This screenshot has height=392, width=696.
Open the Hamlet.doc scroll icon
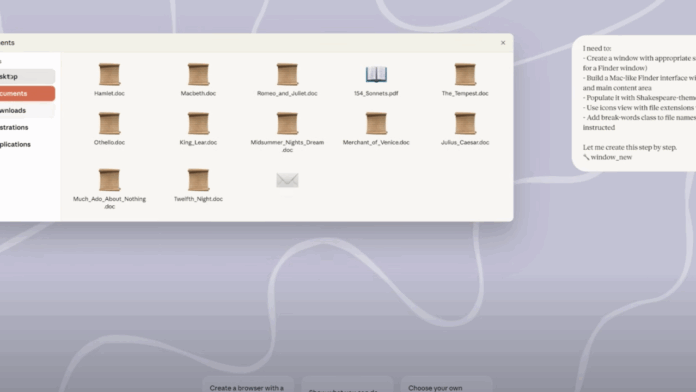pyautogui.click(x=109, y=74)
